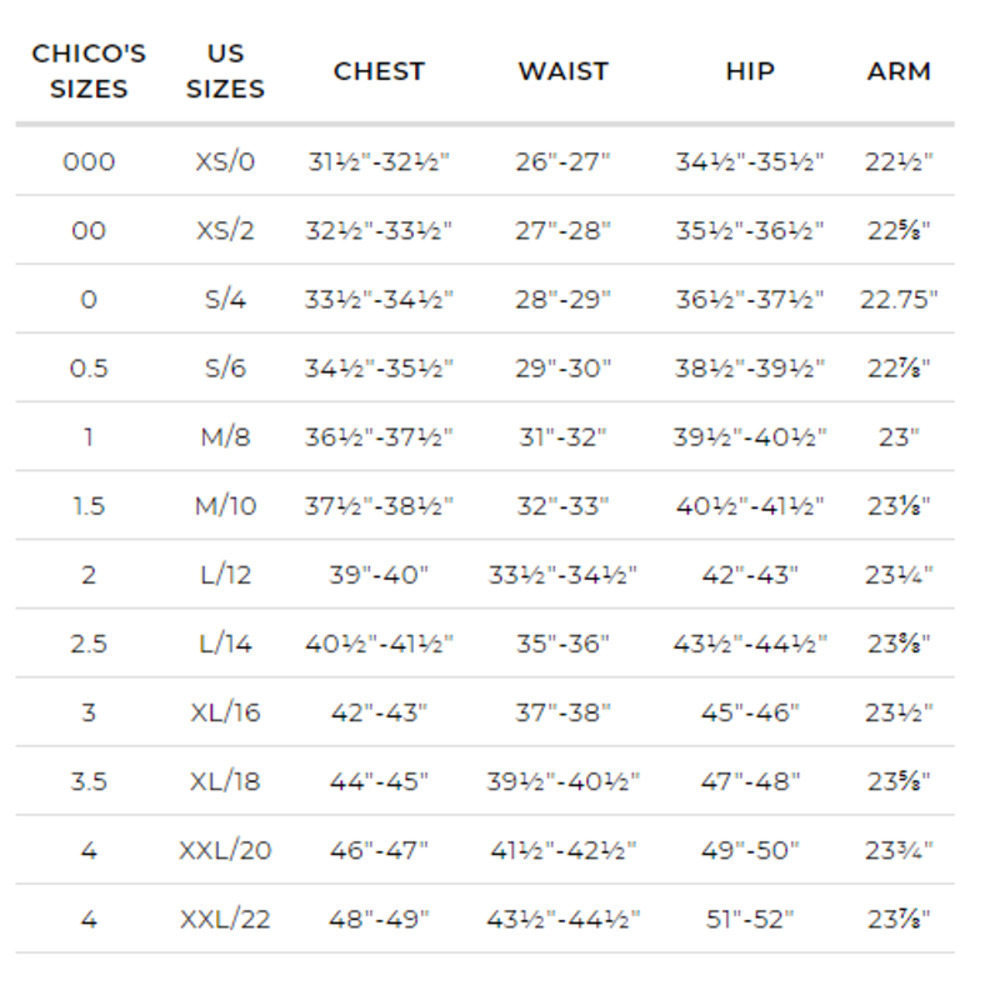Image resolution: width=1000 pixels, height=1000 pixels.
Task: Click the XL/18 US size cell
Action: point(225,782)
